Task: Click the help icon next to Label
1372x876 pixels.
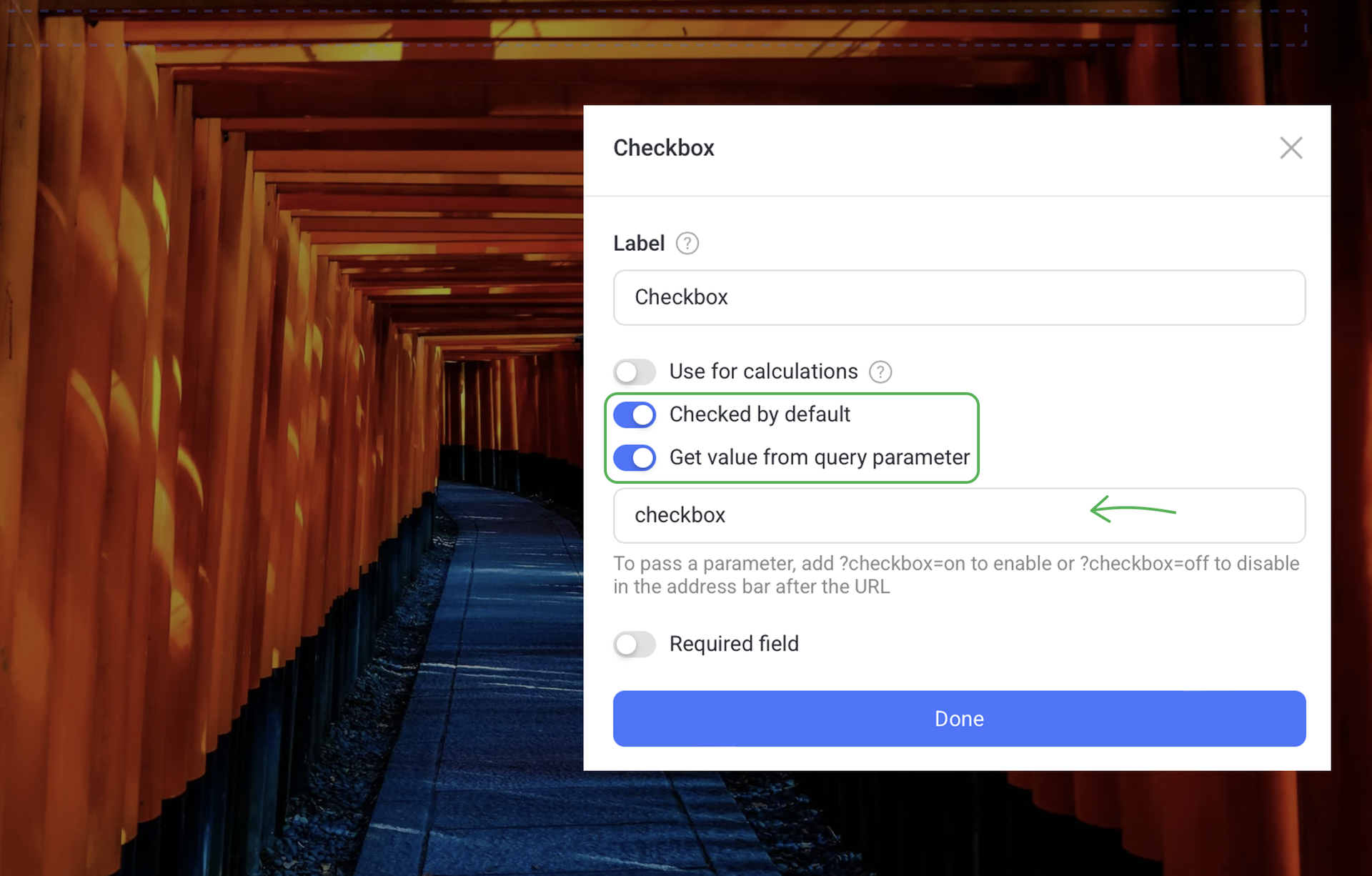Action: (687, 244)
